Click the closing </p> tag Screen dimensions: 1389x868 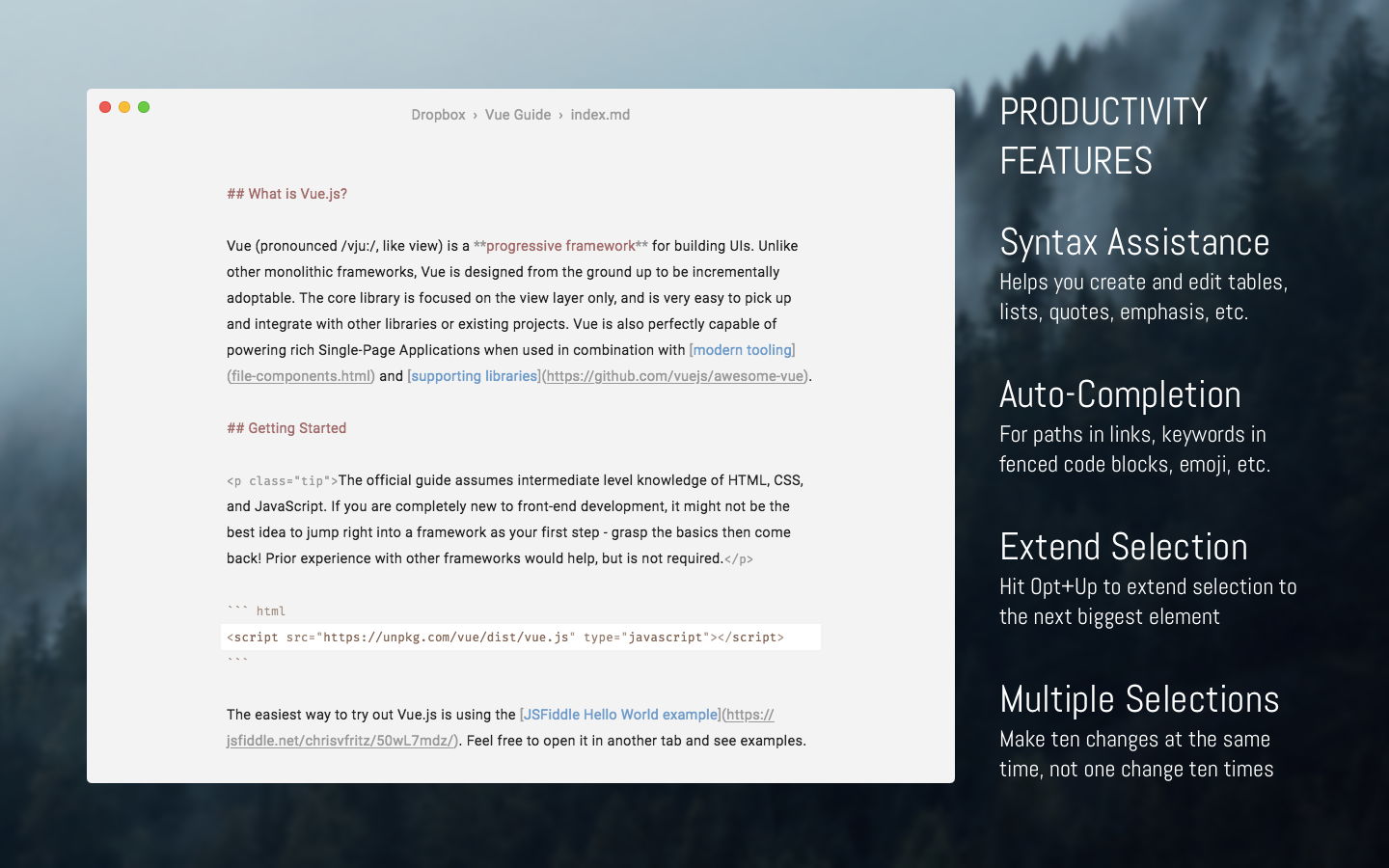pyautogui.click(x=739, y=558)
